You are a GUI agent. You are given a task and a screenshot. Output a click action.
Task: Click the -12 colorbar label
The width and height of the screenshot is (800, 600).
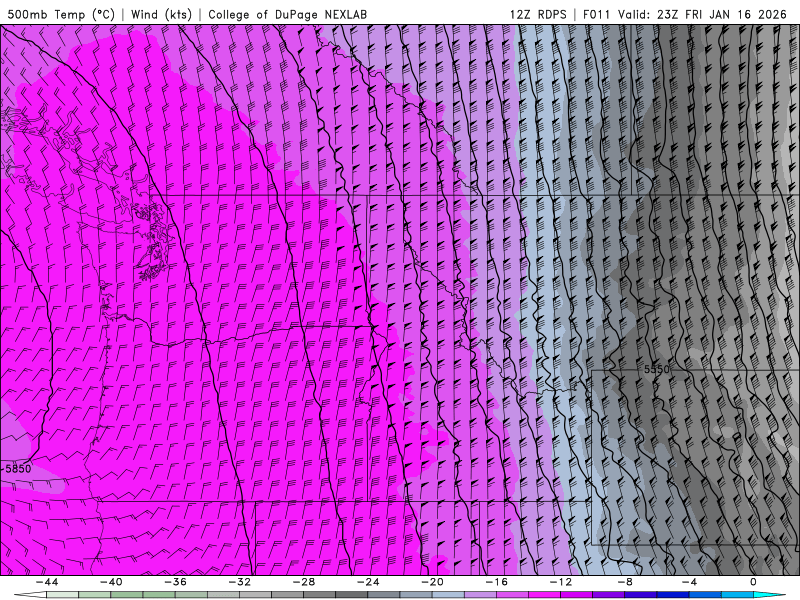click(x=561, y=582)
